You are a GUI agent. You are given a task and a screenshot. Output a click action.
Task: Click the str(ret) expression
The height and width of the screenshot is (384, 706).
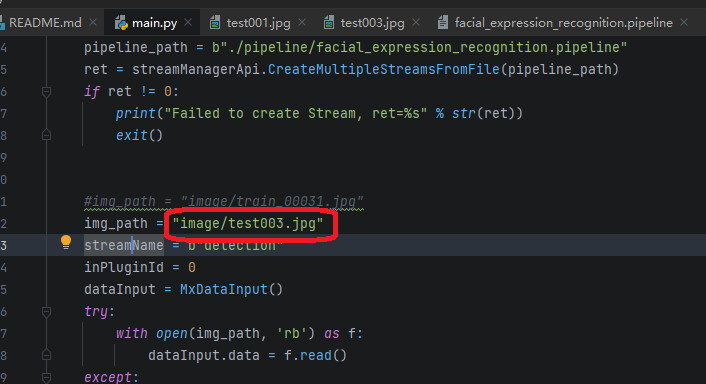(x=483, y=113)
